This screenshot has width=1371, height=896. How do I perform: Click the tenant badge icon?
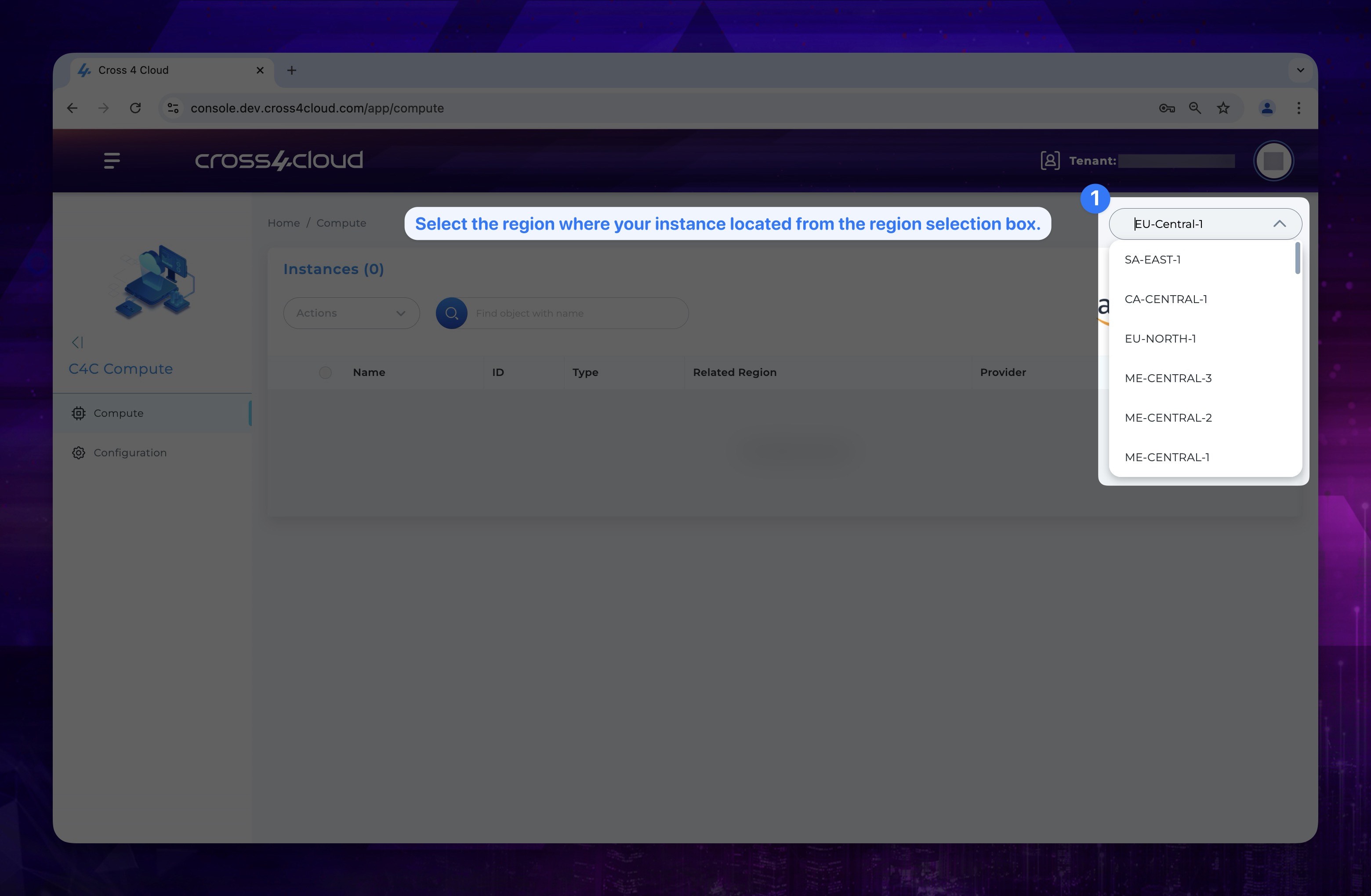pos(1050,161)
